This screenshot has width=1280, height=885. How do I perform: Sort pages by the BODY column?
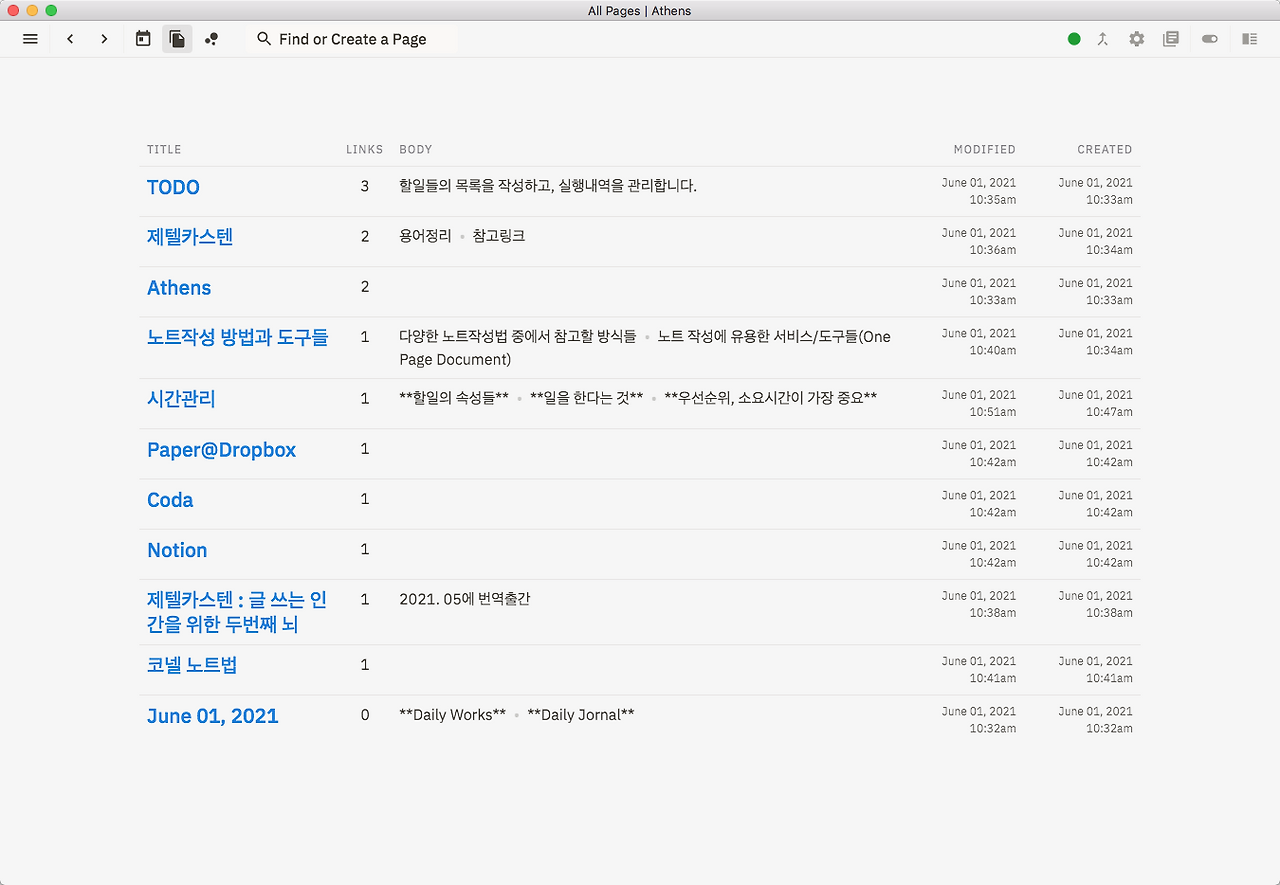pos(416,149)
